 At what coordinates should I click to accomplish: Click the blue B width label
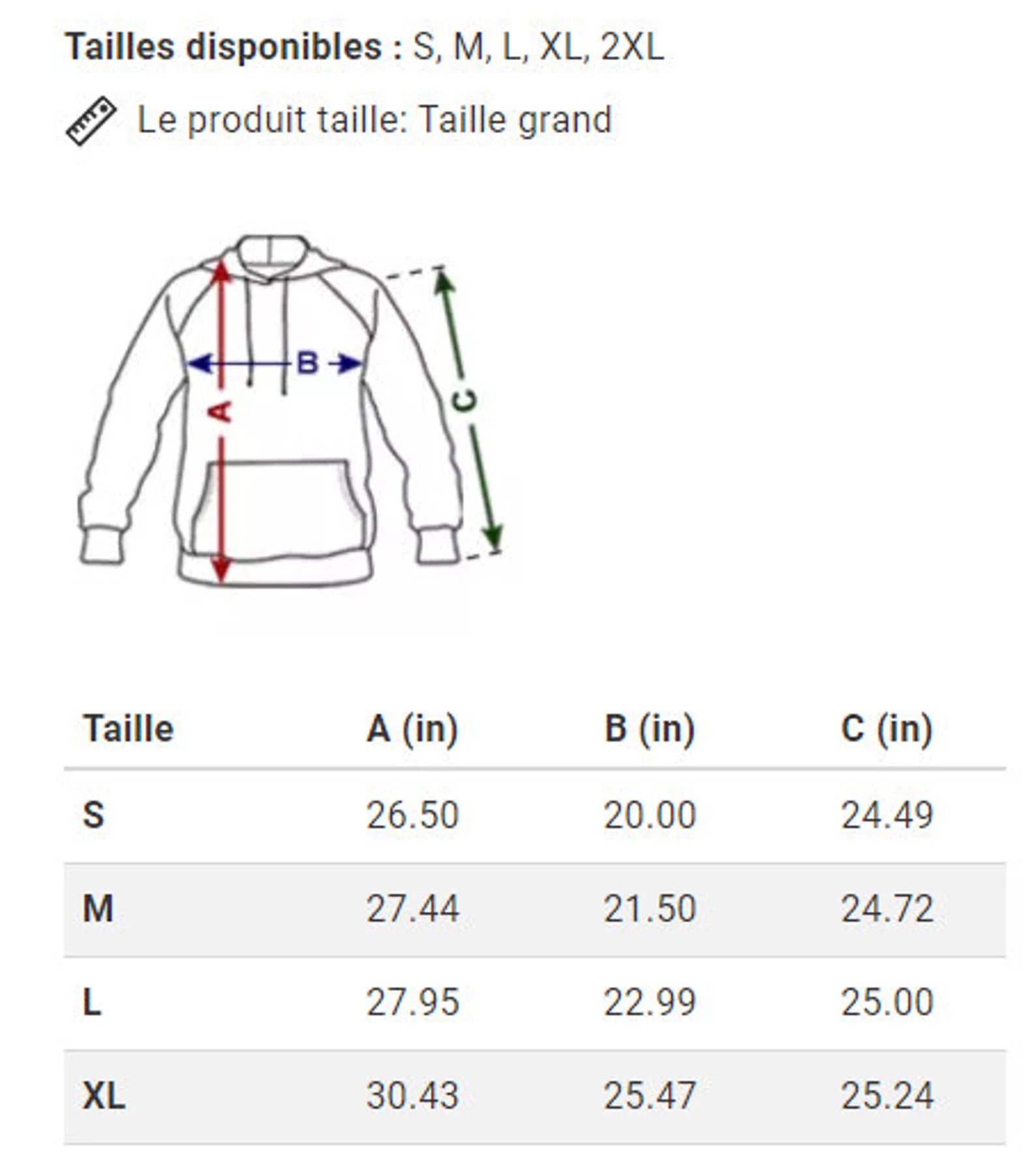tap(307, 363)
